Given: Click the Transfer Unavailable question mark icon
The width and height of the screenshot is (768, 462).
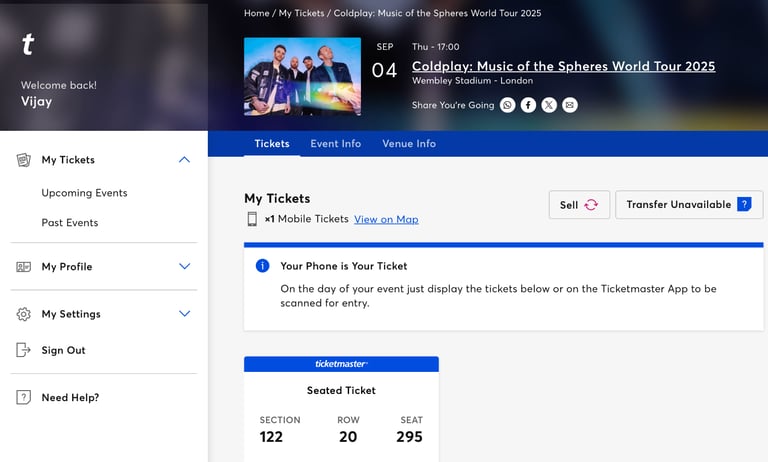Looking at the screenshot, I should pyautogui.click(x=744, y=204).
